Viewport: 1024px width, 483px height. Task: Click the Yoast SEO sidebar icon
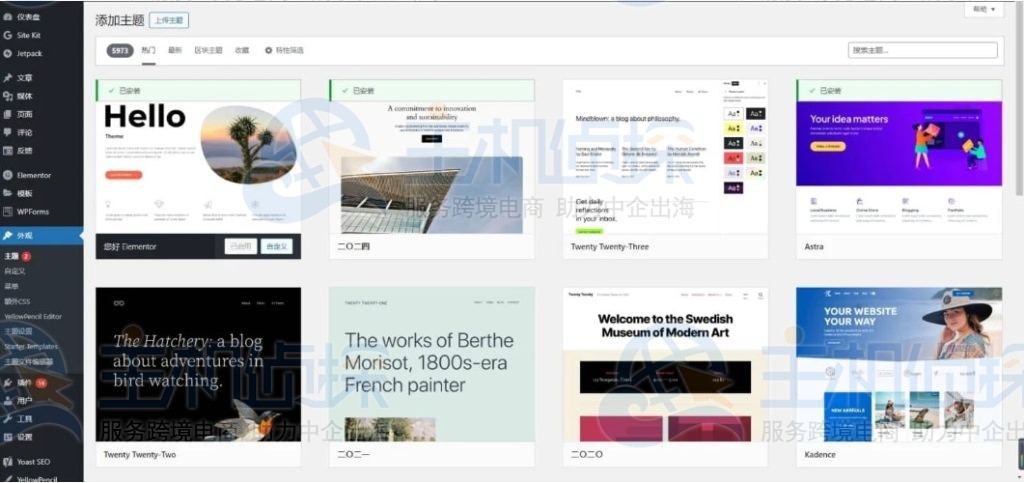tap(8, 462)
